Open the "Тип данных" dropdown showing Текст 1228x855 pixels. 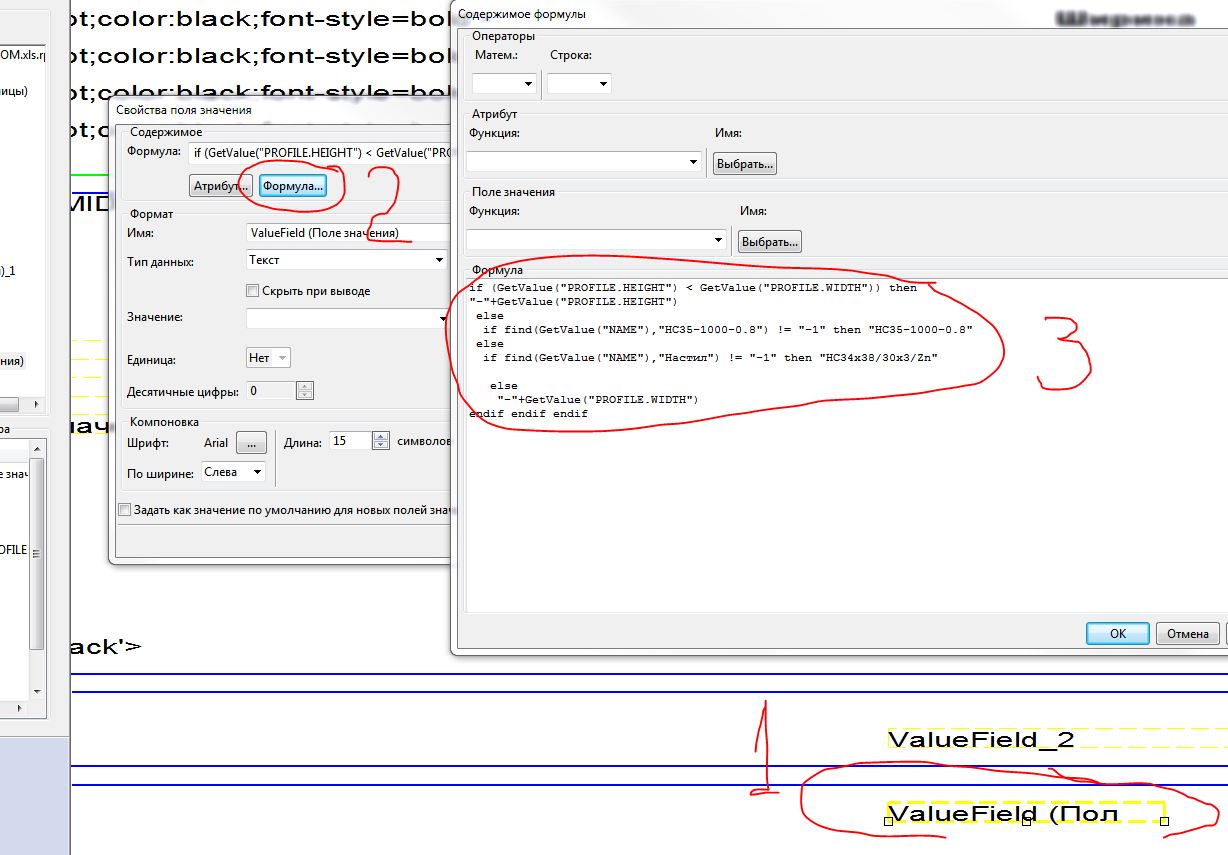[346, 260]
